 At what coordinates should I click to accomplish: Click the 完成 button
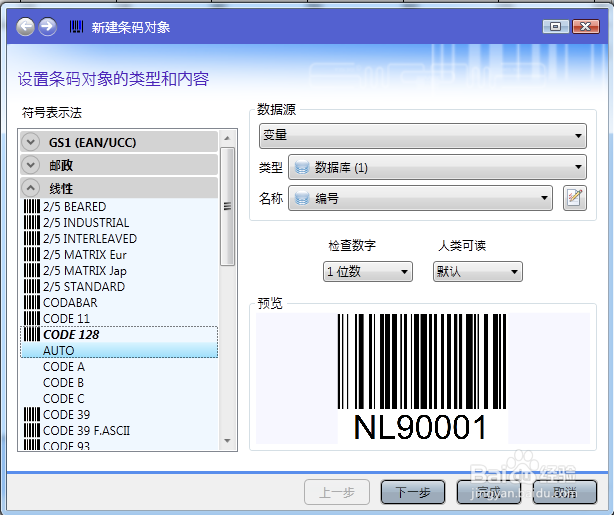pyautogui.click(x=489, y=492)
